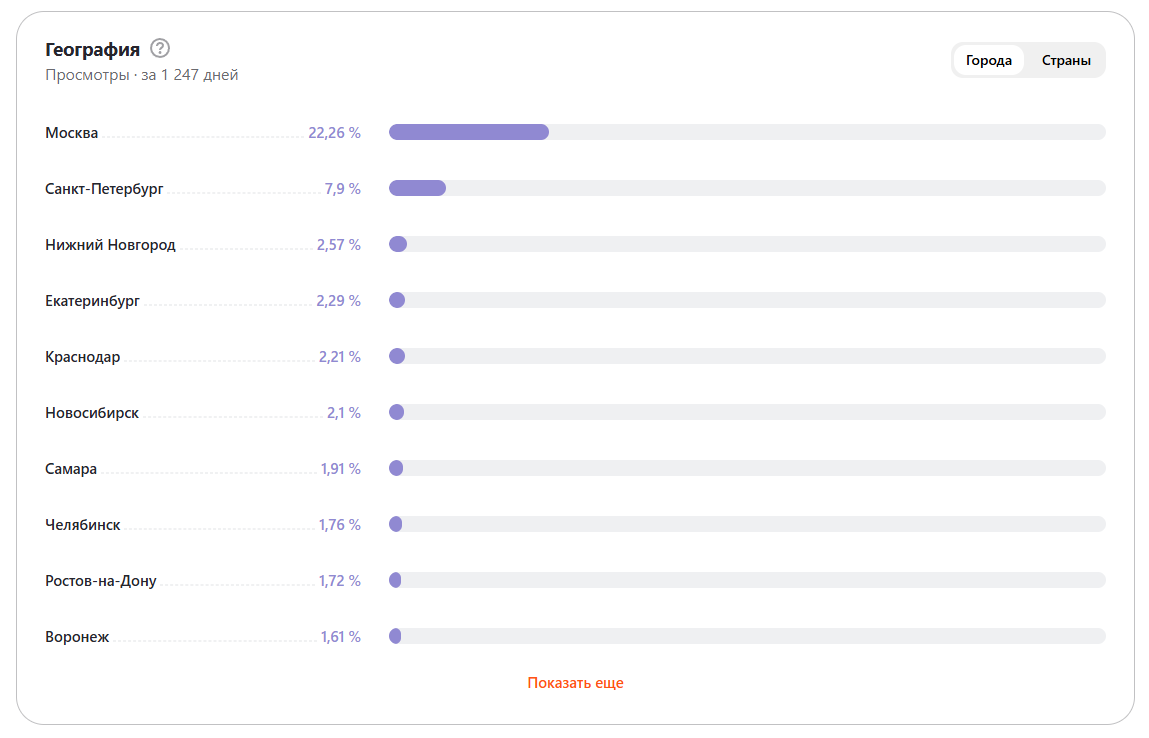The height and width of the screenshot is (738, 1149).
Task: Click the Показать еще link
Action: pos(575,683)
